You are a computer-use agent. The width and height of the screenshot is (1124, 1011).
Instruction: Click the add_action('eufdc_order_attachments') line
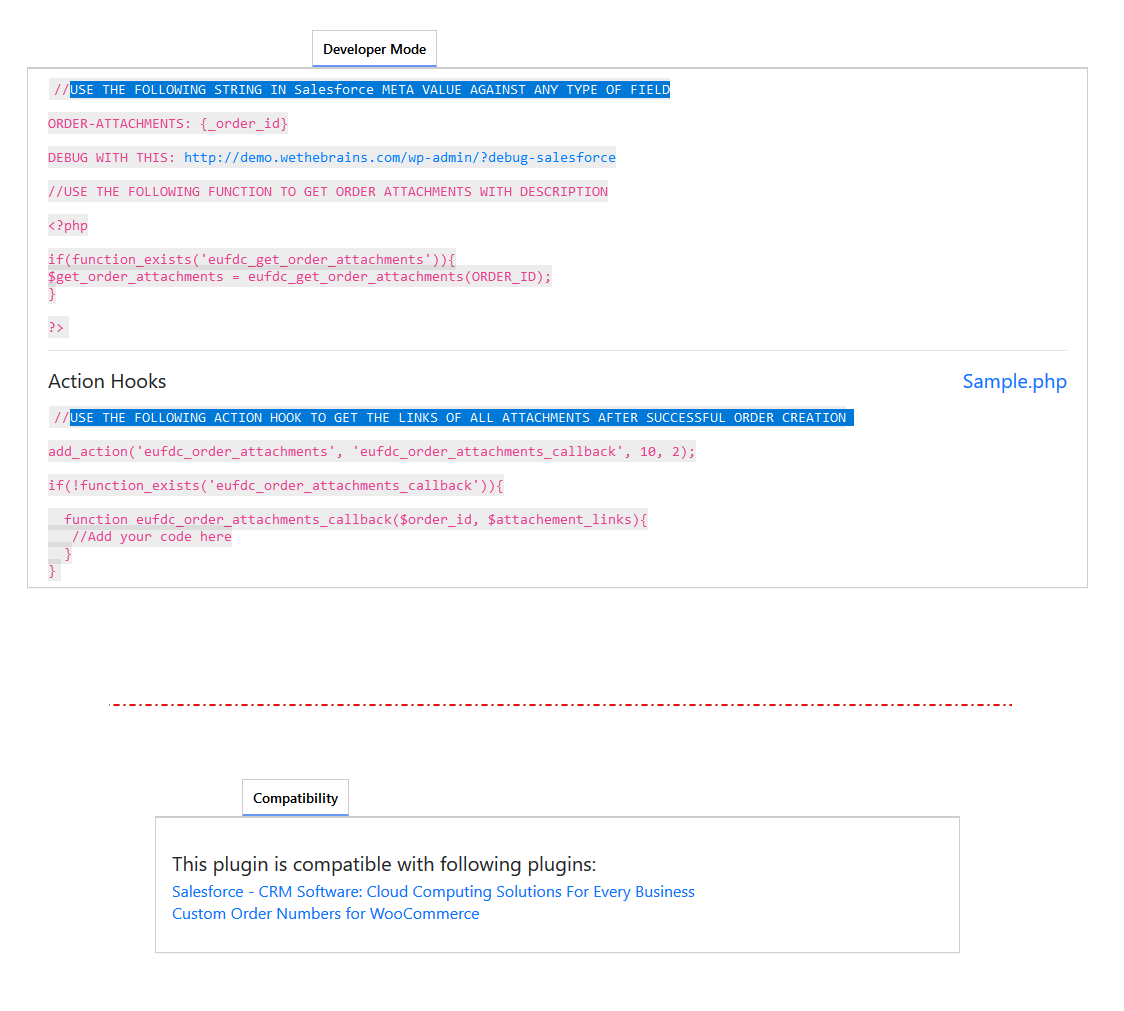371,451
